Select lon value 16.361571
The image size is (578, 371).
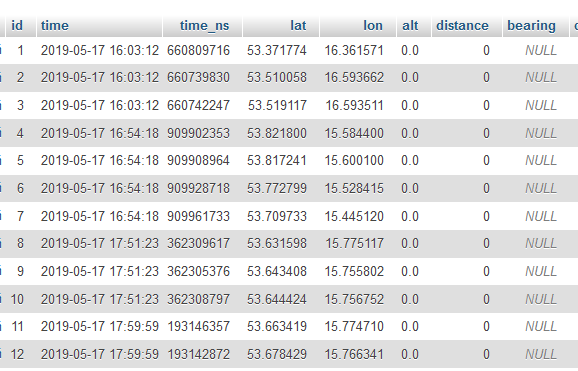[354, 50]
